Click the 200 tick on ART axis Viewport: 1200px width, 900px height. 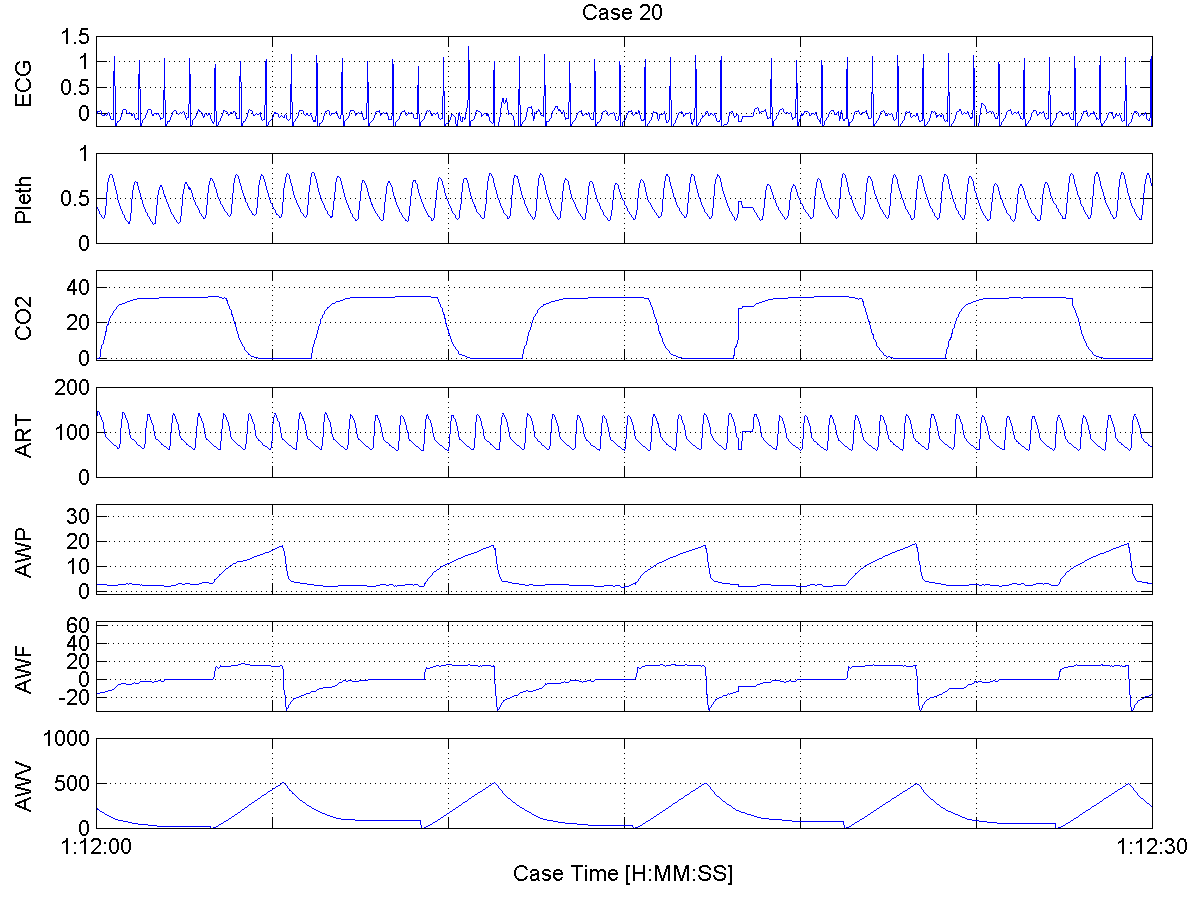click(x=73, y=387)
